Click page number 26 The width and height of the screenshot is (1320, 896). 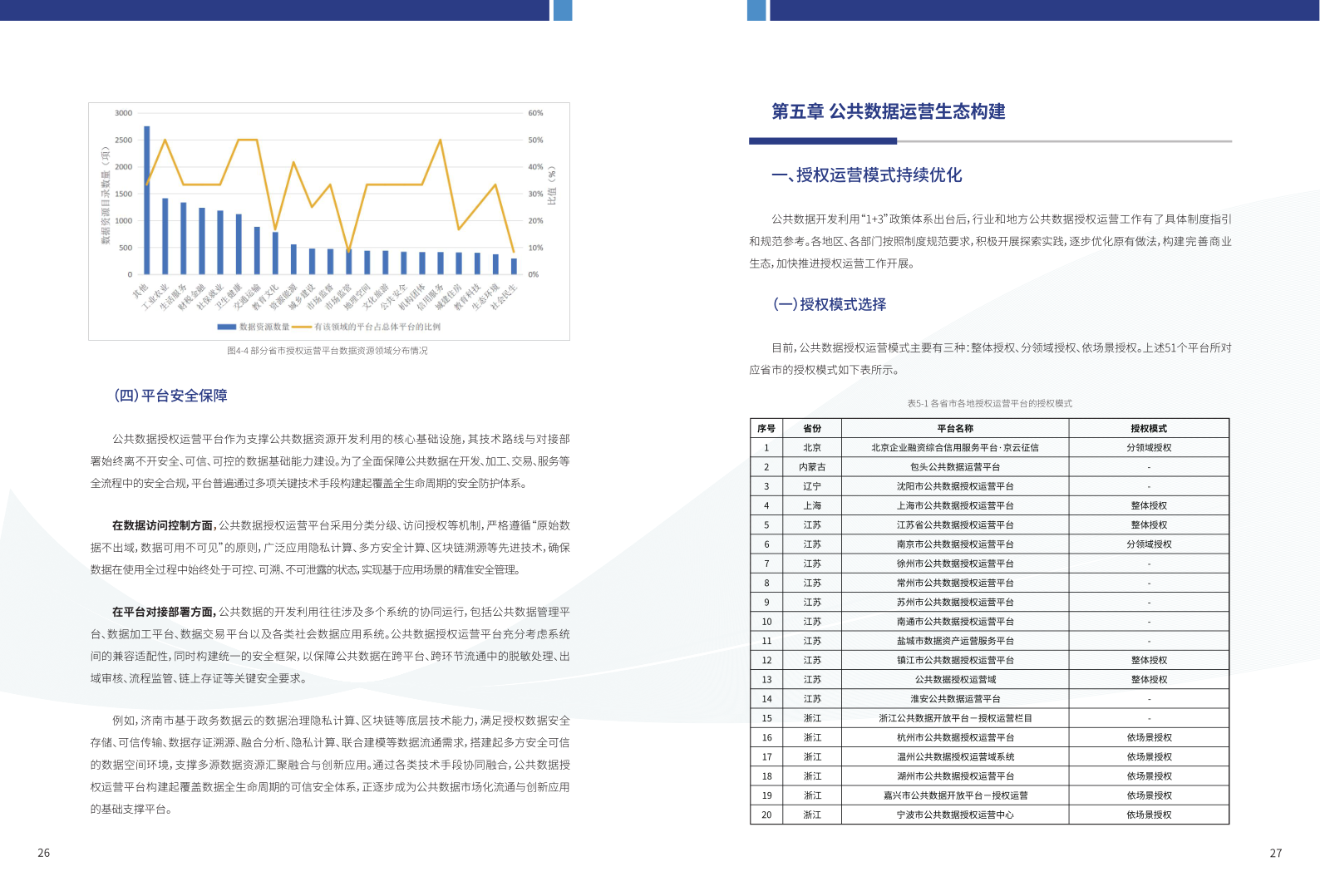click(x=43, y=853)
